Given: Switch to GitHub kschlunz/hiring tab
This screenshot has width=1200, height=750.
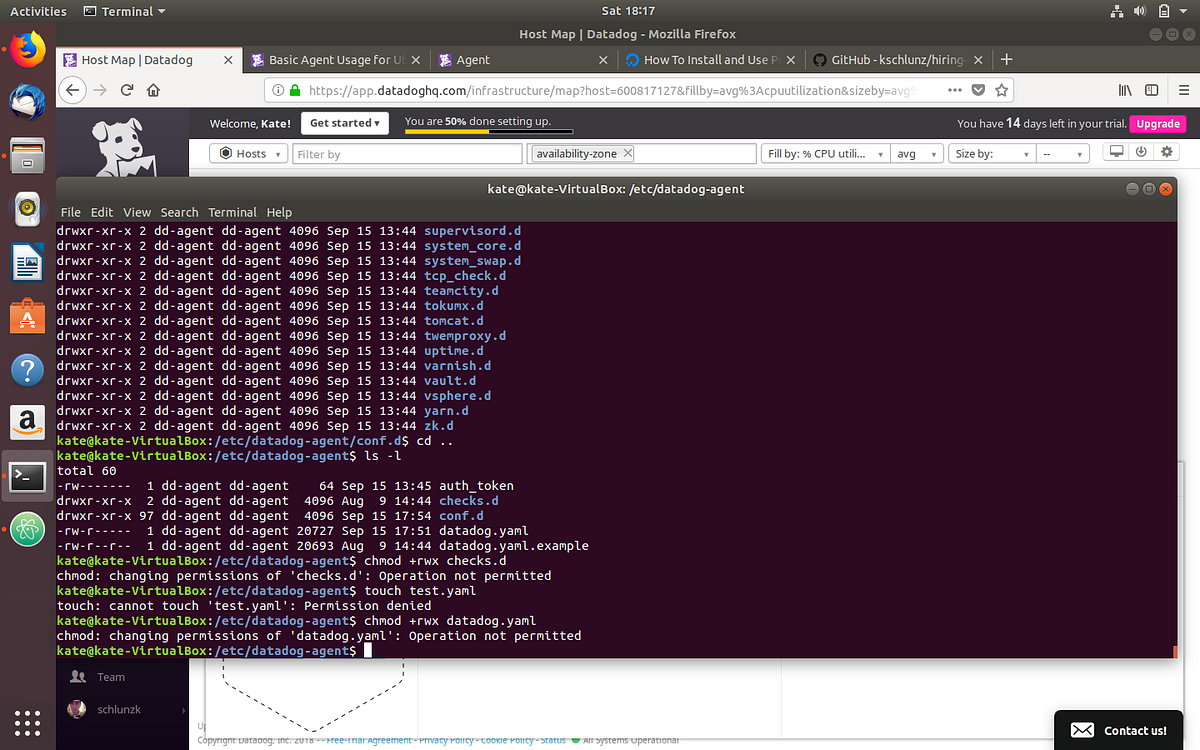Looking at the screenshot, I should click(x=896, y=60).
